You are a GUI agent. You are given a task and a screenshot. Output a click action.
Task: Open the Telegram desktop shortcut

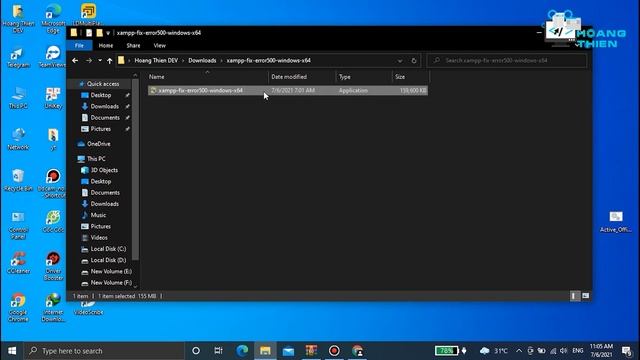point(18,58)
